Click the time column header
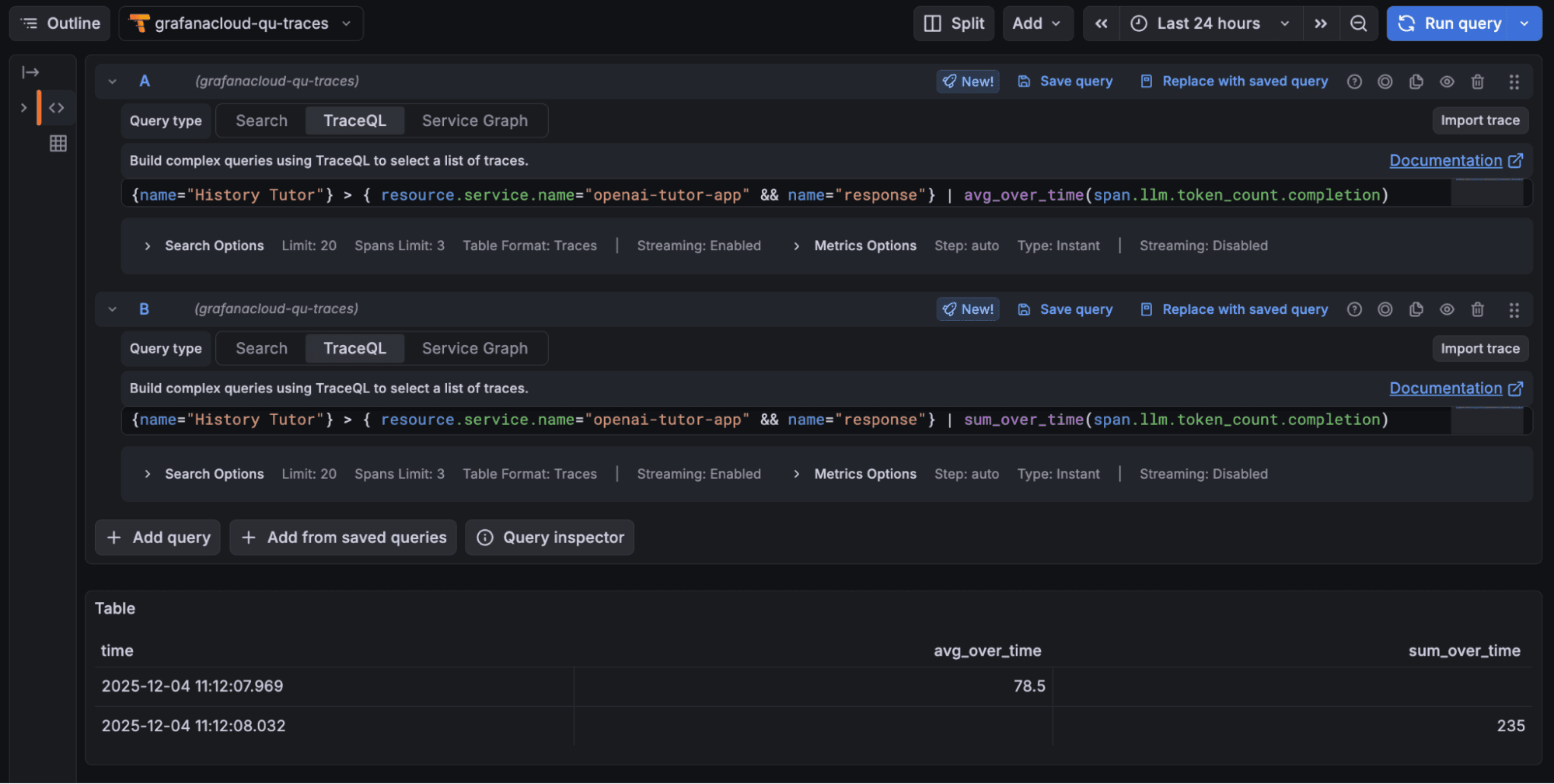The width and height of the screenshot is (1554, 784). (x=117, y=651)
